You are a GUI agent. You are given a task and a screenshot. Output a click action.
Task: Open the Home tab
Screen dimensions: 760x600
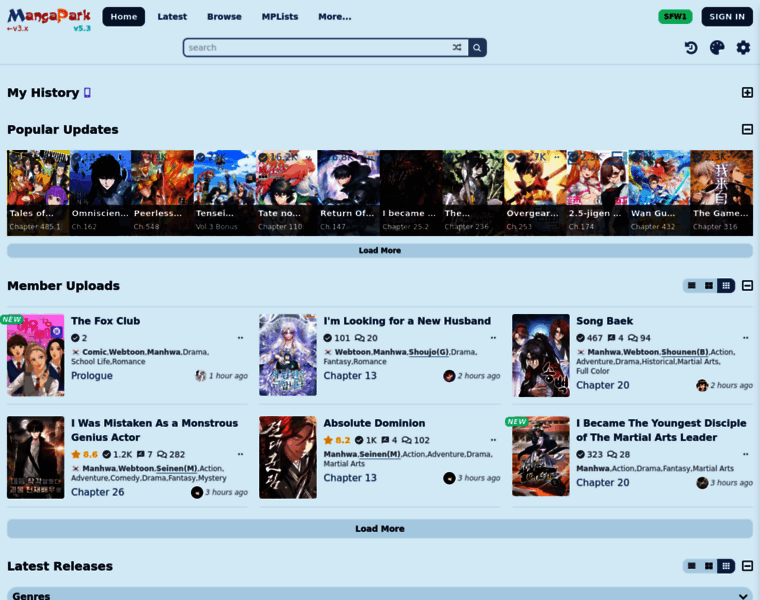(x=124, y=16)
